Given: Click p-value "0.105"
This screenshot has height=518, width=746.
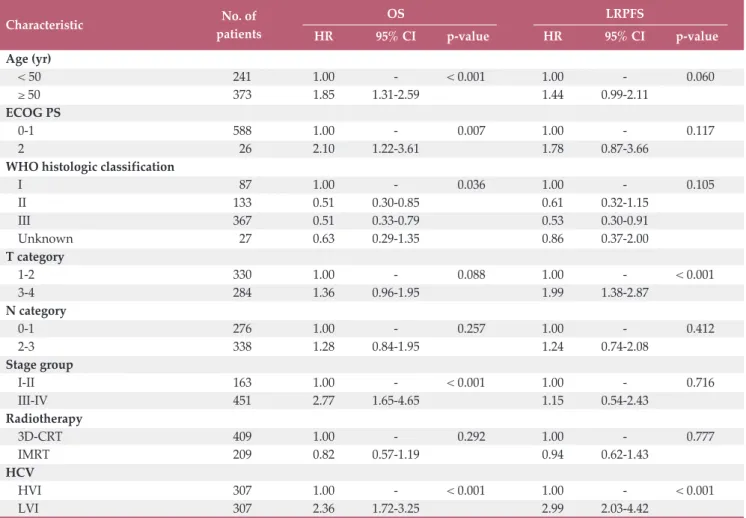Looking at the screenshot, I should (700, 185).
